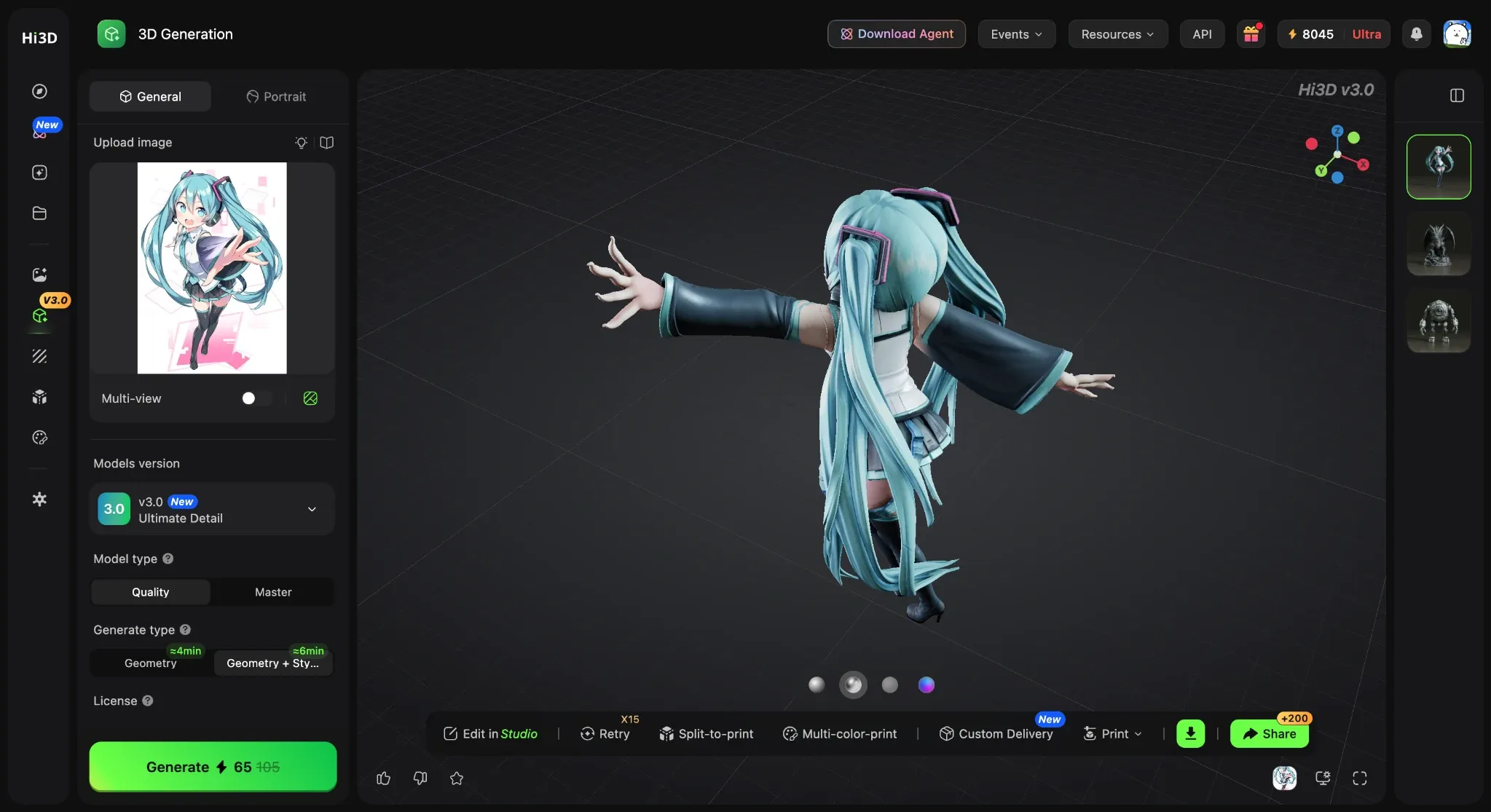Click the Model type help icon
Image resolution: width=1491 pixels, height=812 pixels.
click(168, 559)
